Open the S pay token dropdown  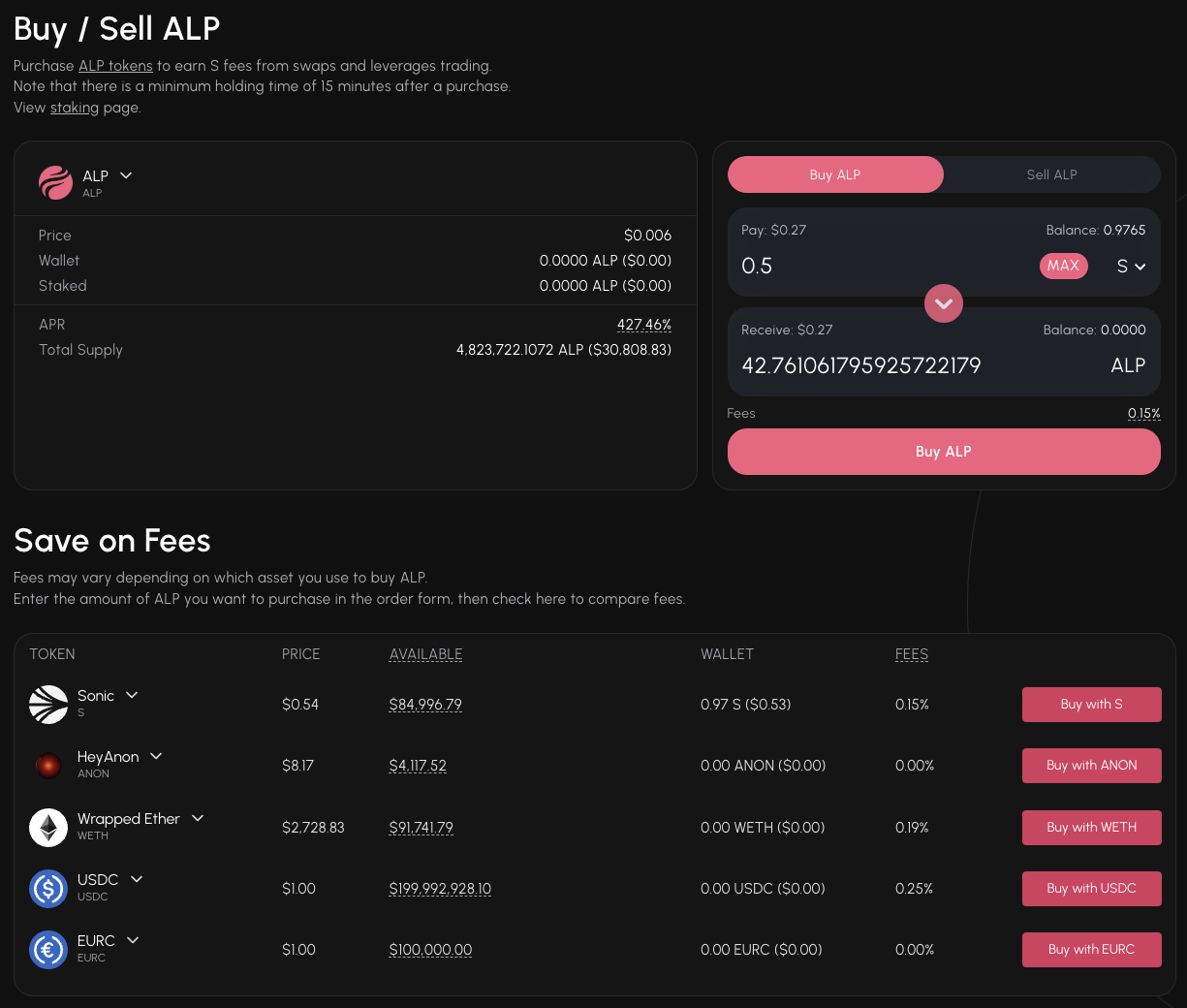pos(1131,267)
